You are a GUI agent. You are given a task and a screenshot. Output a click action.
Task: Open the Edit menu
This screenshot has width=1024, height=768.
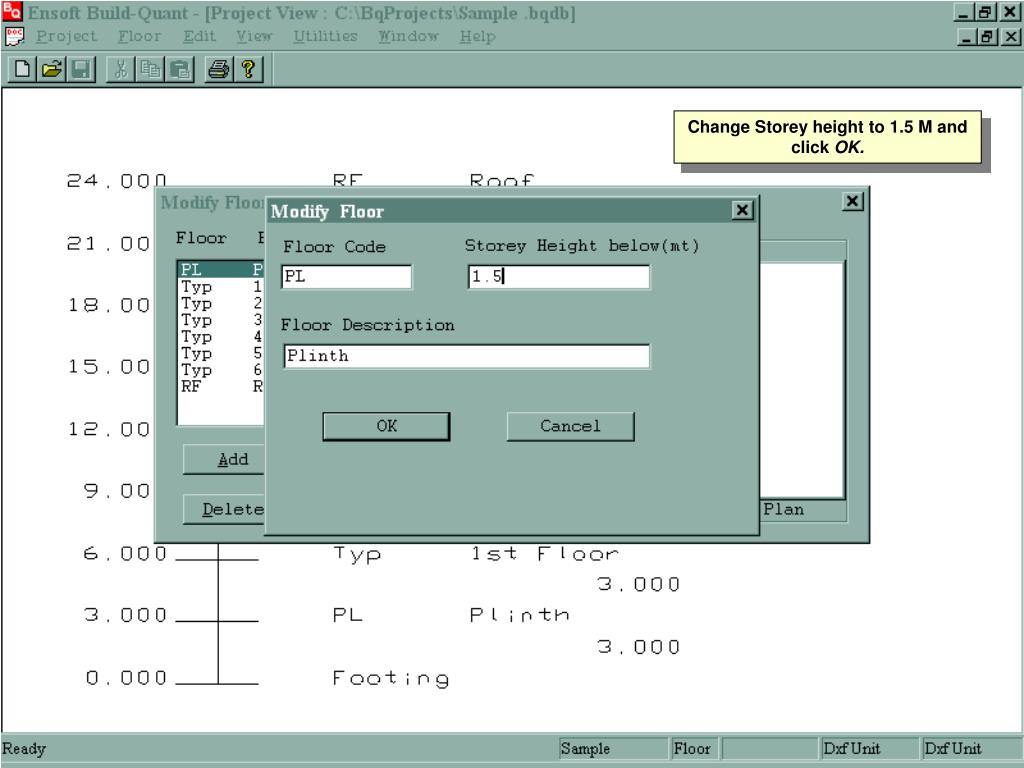point(199,37)
